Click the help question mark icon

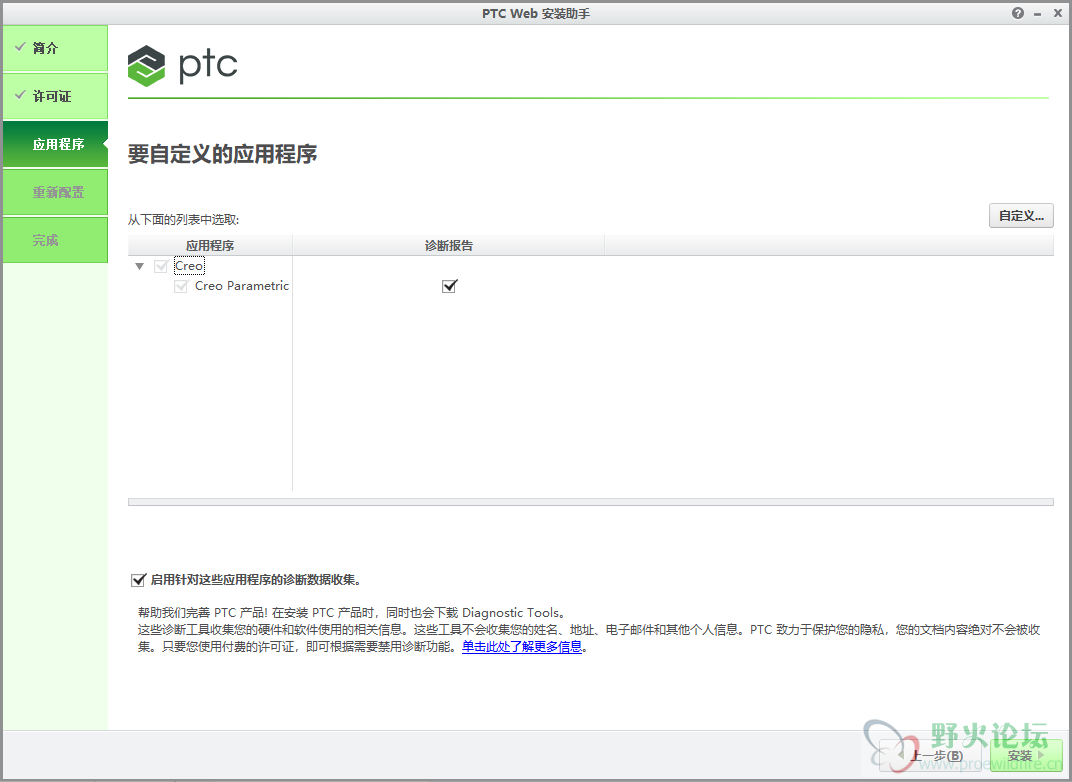[1018, 13]
